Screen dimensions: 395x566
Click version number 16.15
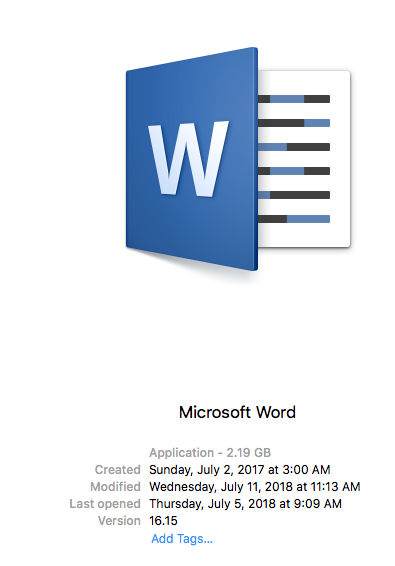[164, 521]
